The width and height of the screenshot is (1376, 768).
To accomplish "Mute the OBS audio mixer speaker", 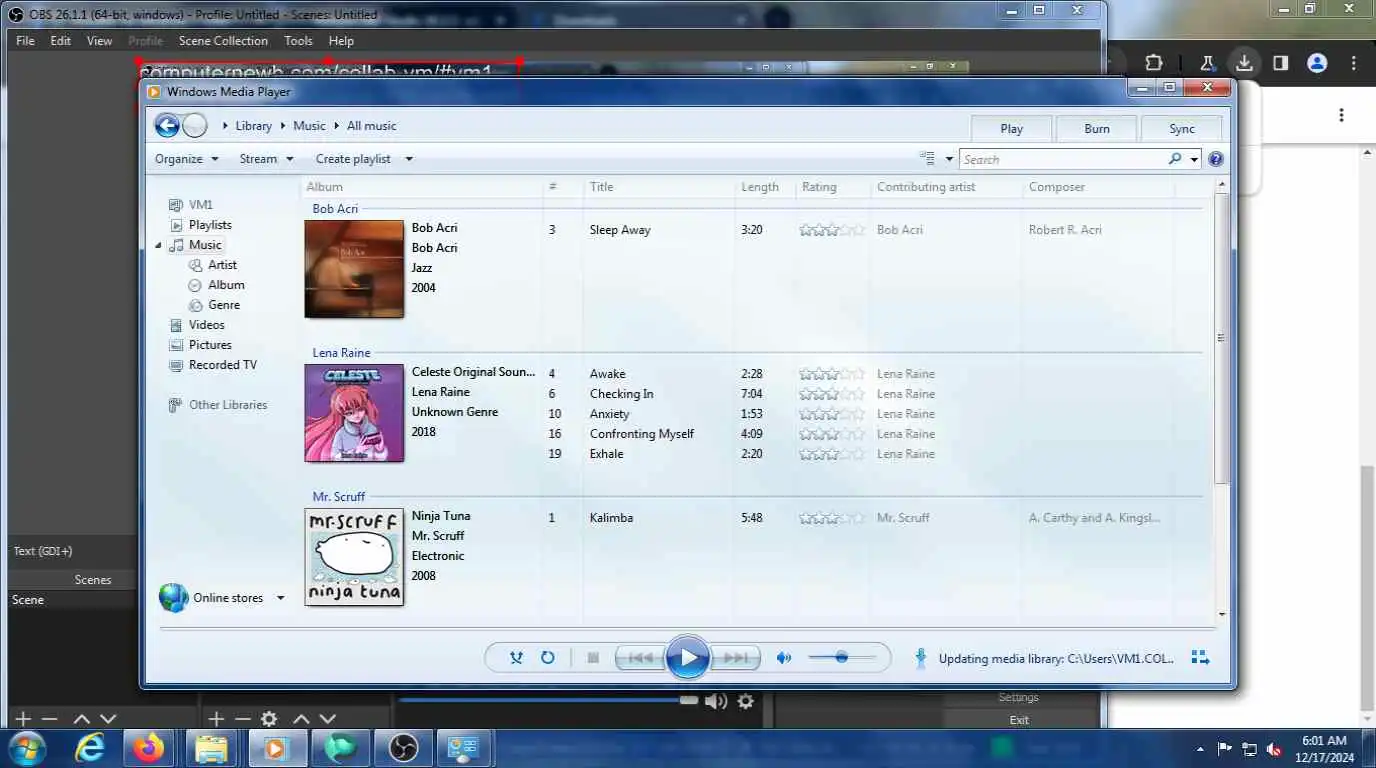I will point(716,702).
